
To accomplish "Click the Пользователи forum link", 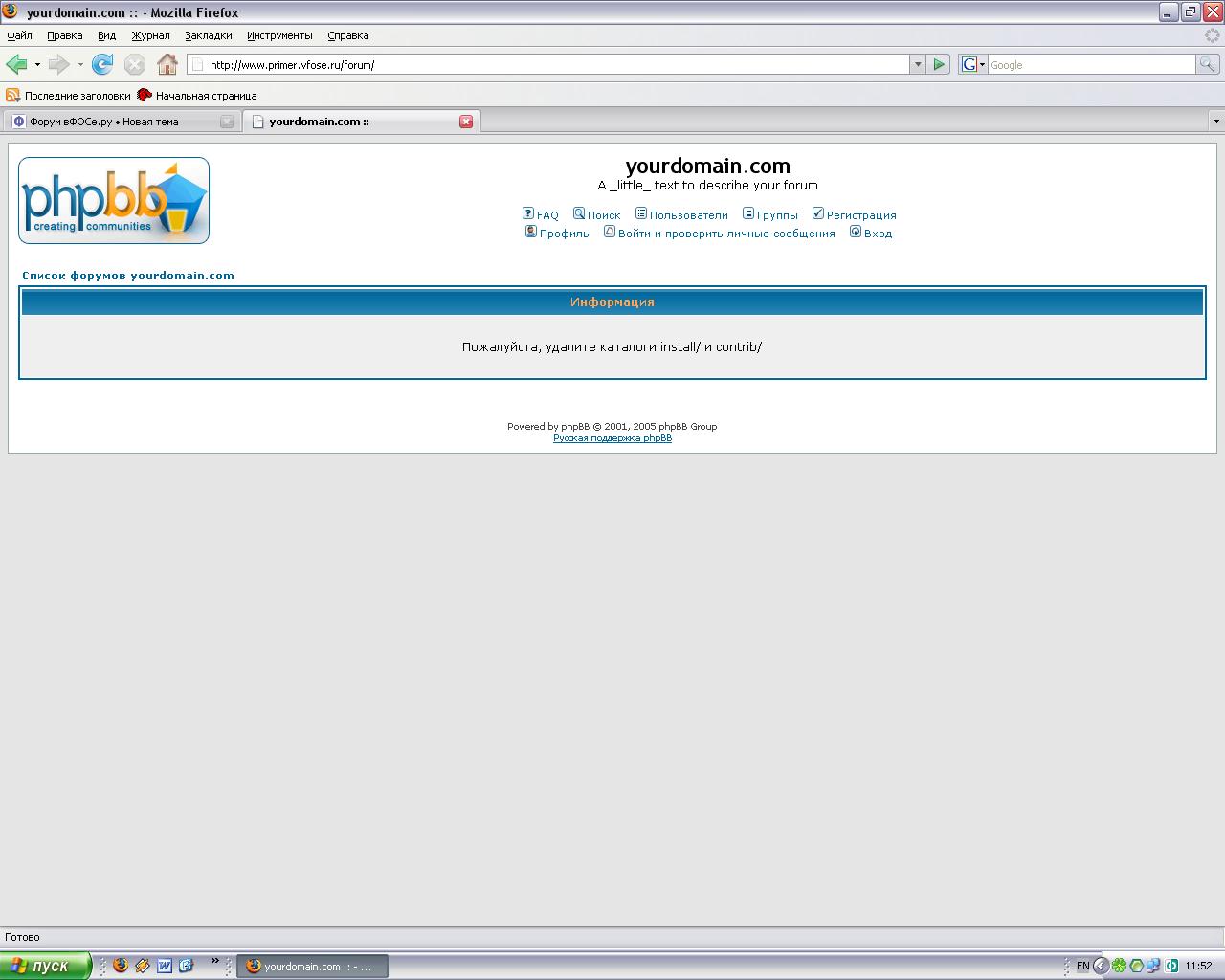I will (688, 215).
